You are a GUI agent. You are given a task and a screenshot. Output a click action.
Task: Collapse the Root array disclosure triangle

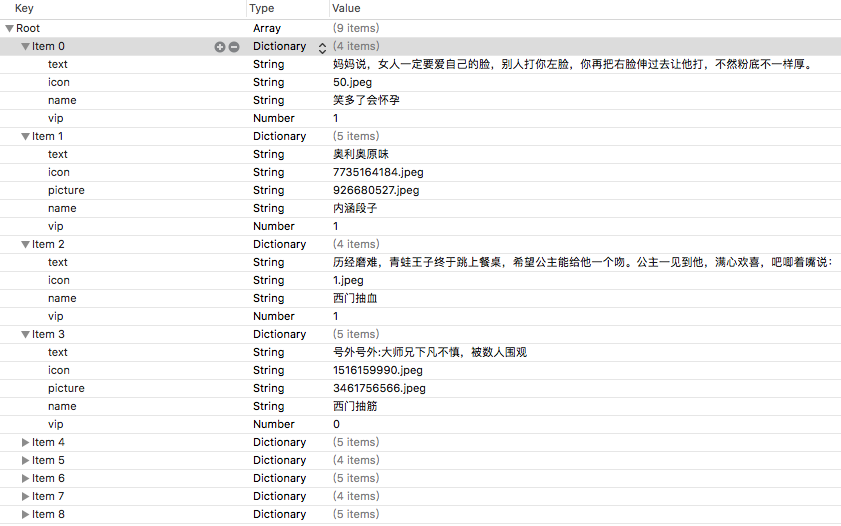click(10, 29)
